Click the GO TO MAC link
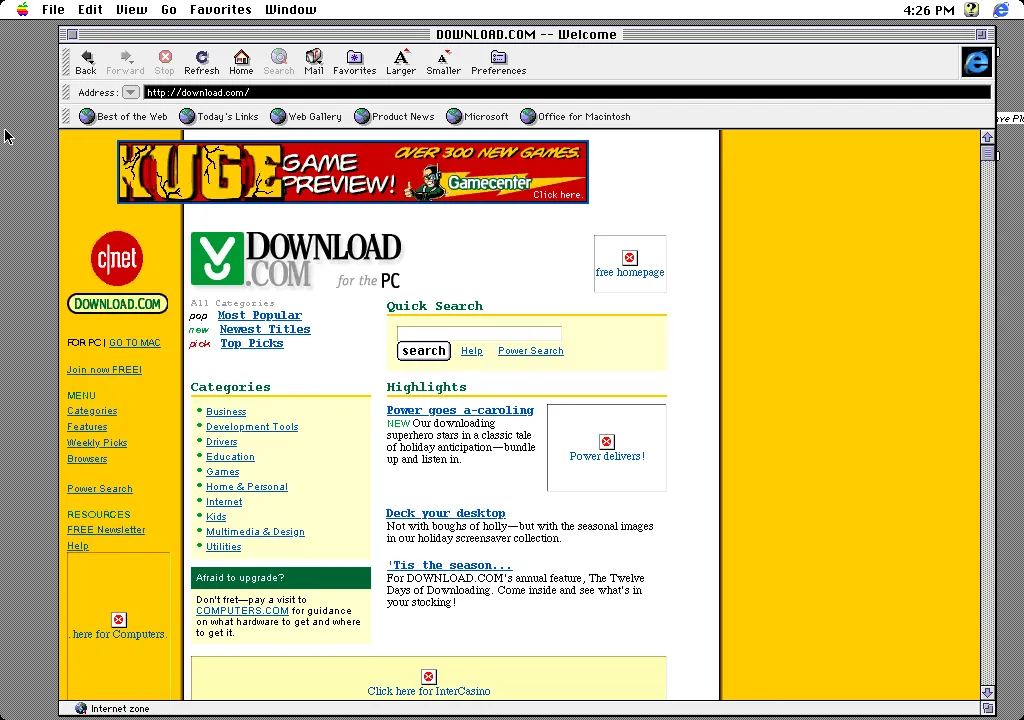The width and height of the screenshot is (1024, 720). [135, 342]
